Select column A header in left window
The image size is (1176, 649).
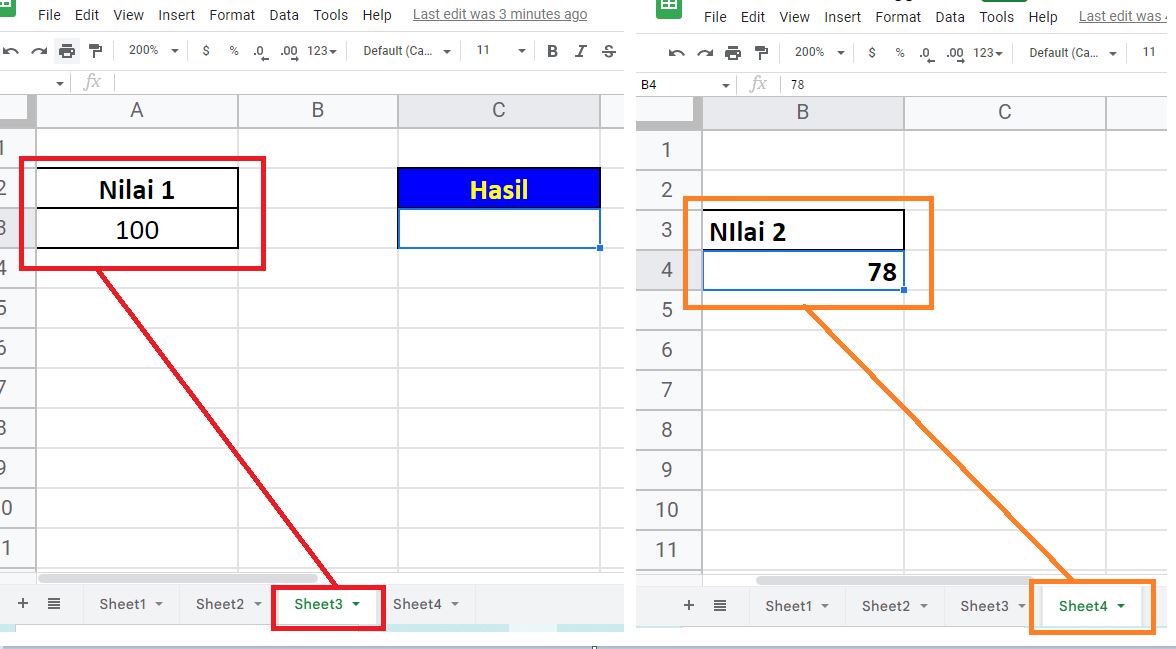pyautogui.click(x=136, y=110)
